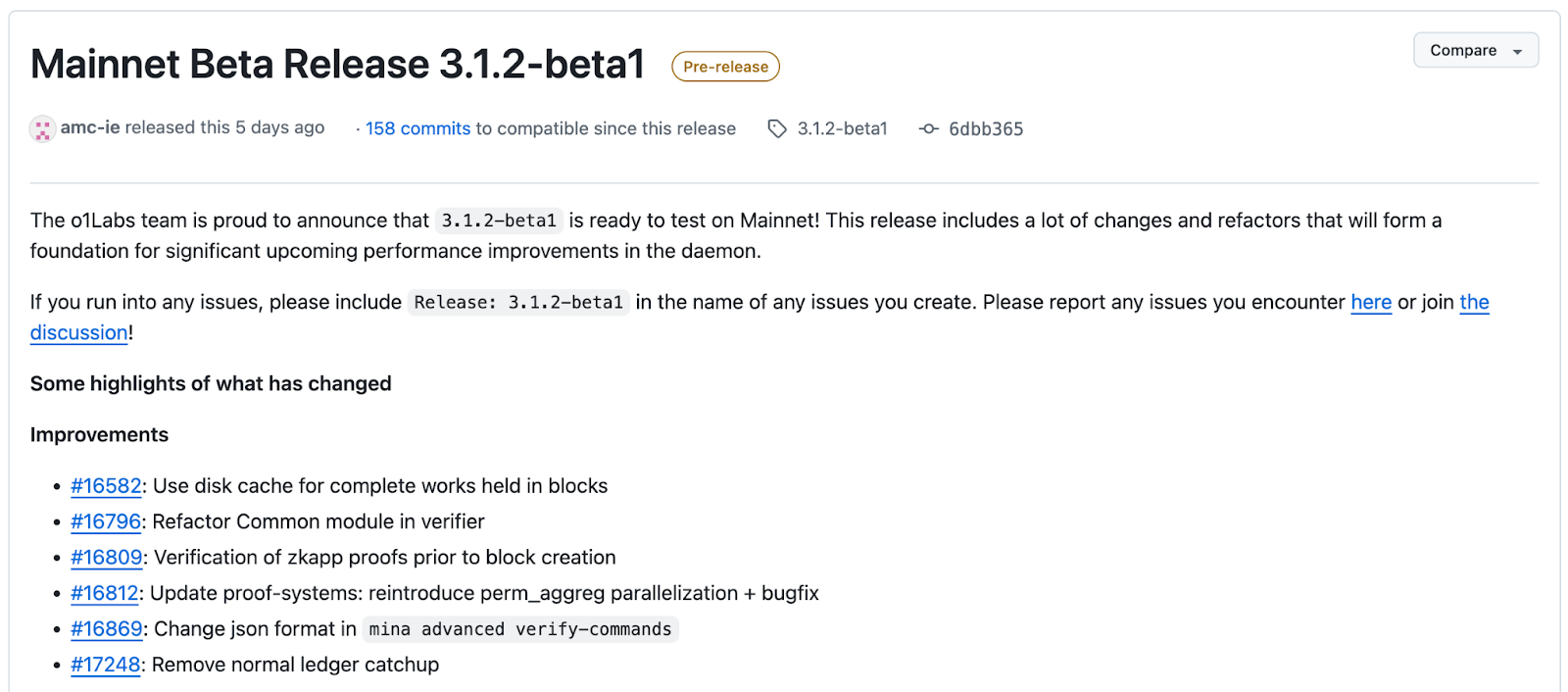Follow the 'here' issue report link
Viewport: 1568px width, 692px height.
point(1371,302)
